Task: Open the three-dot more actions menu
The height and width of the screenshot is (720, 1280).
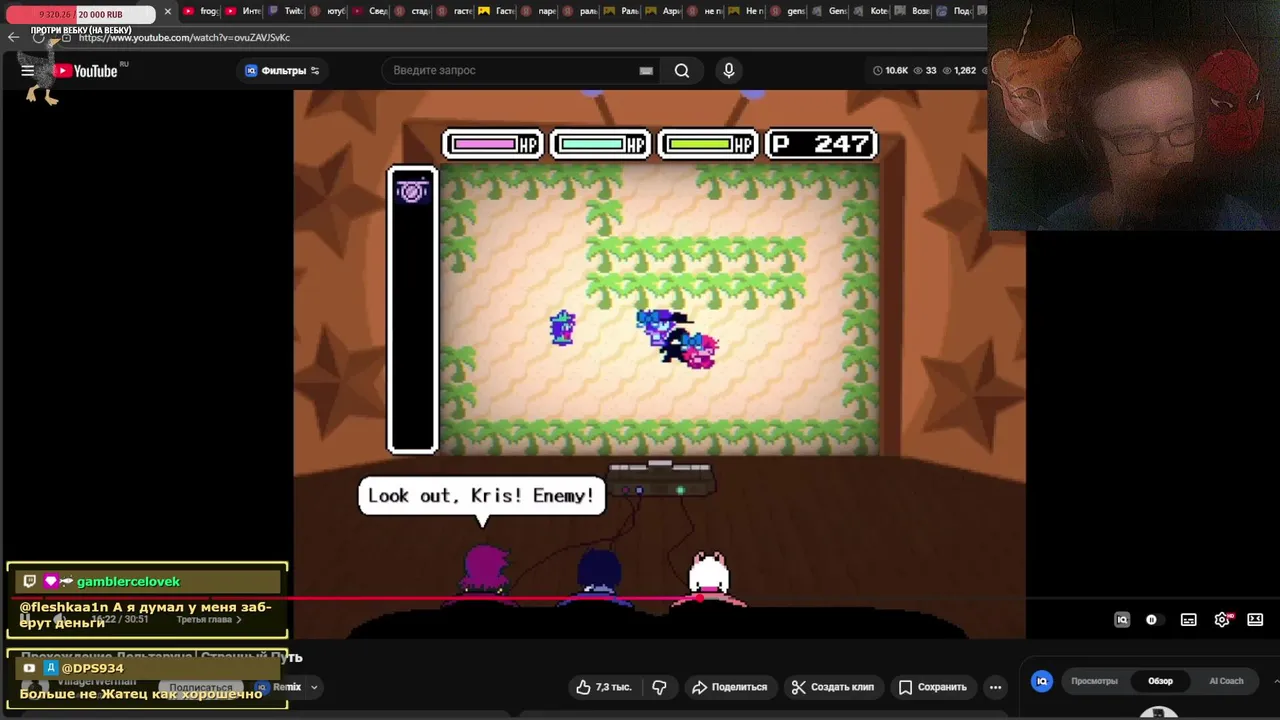Action: (x=995, y=687)
